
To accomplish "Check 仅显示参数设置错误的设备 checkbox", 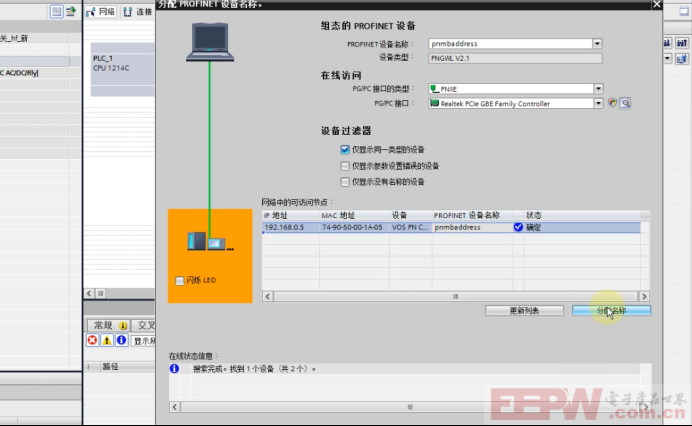I will 345,166.
